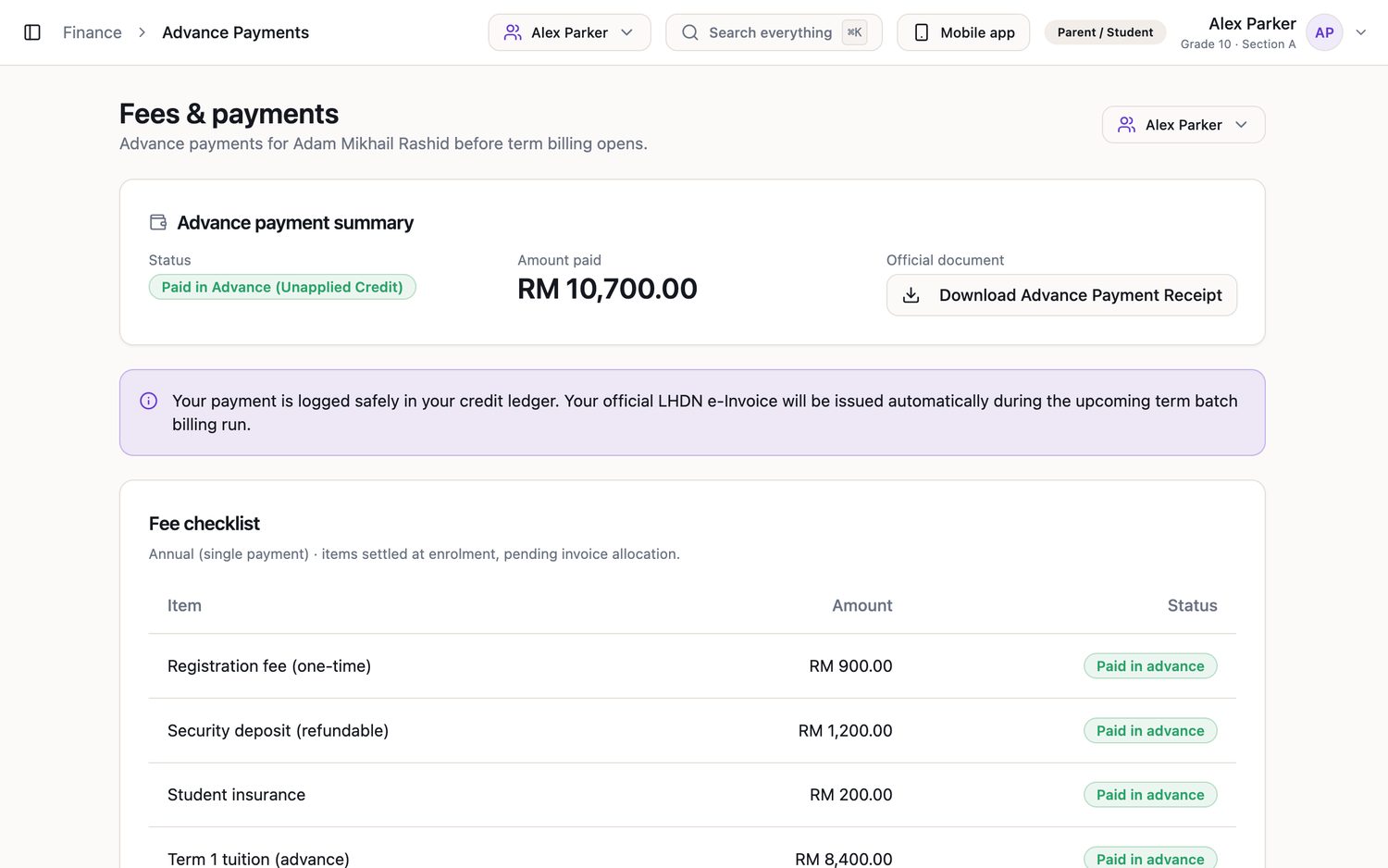
Task: Download Advance Payment Receipt
Action: (x=1061, y=295)
